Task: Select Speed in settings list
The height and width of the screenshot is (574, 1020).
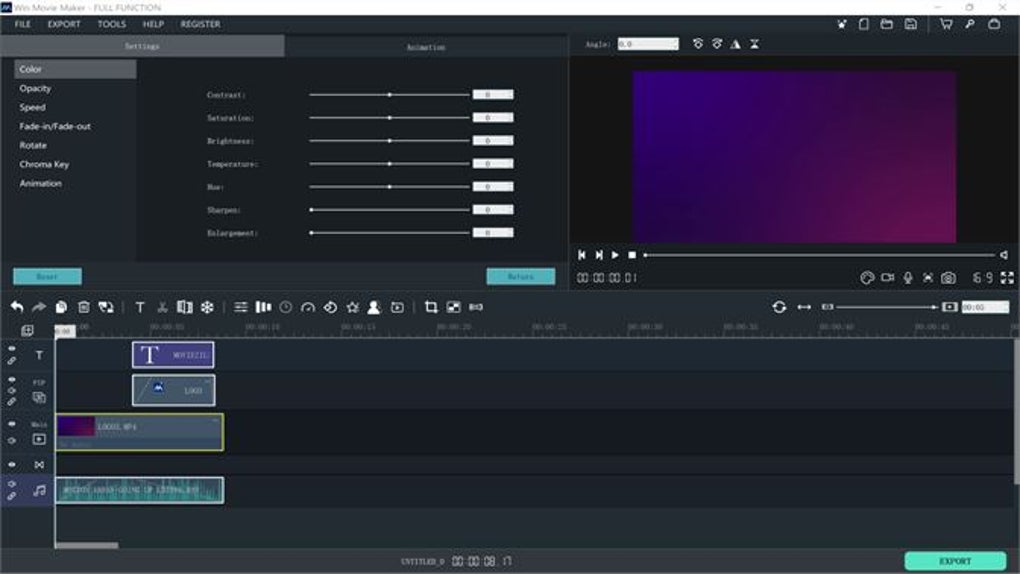Action: (x=33, y=107)
